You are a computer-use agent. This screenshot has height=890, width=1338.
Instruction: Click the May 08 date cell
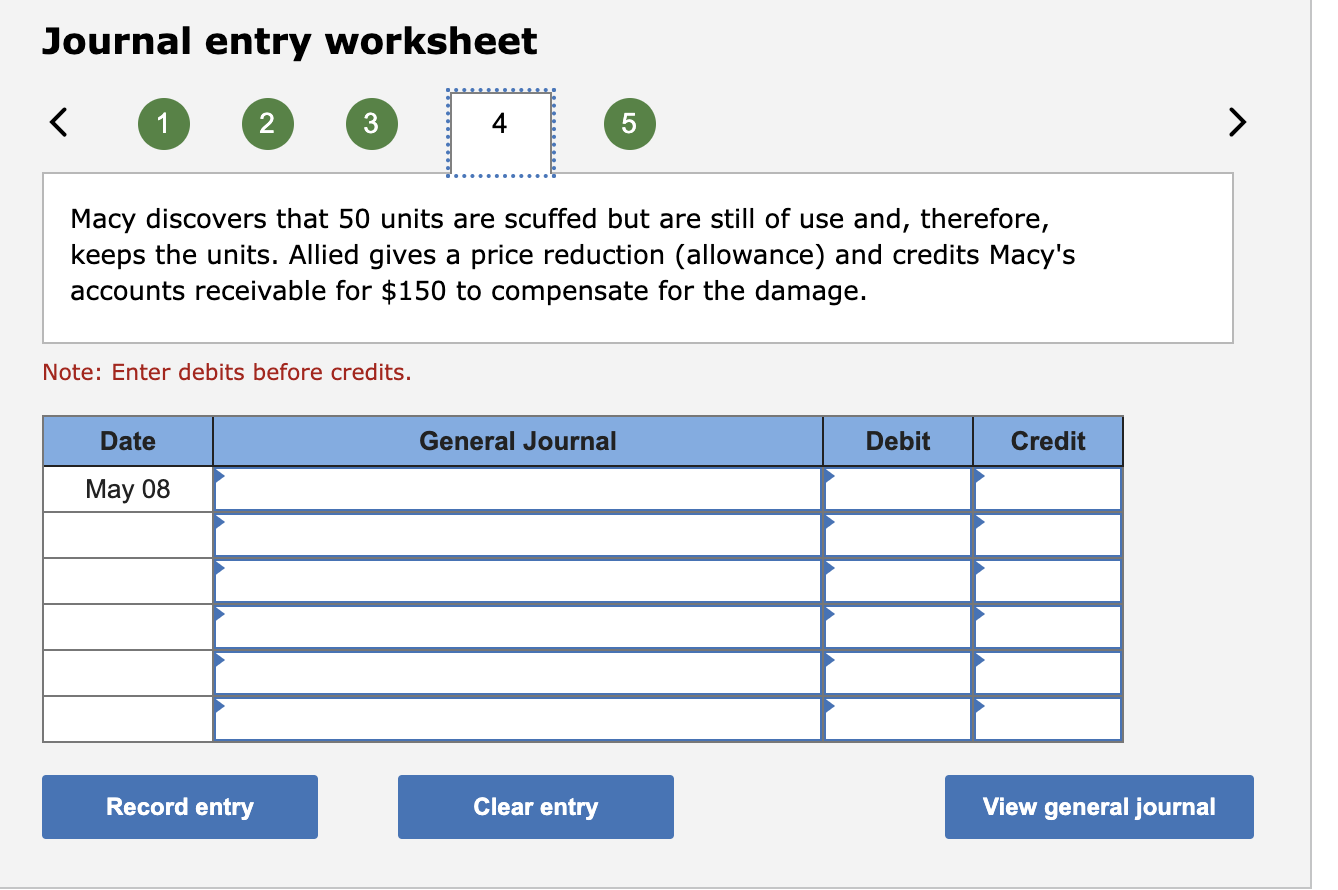[x=128, y=489]
